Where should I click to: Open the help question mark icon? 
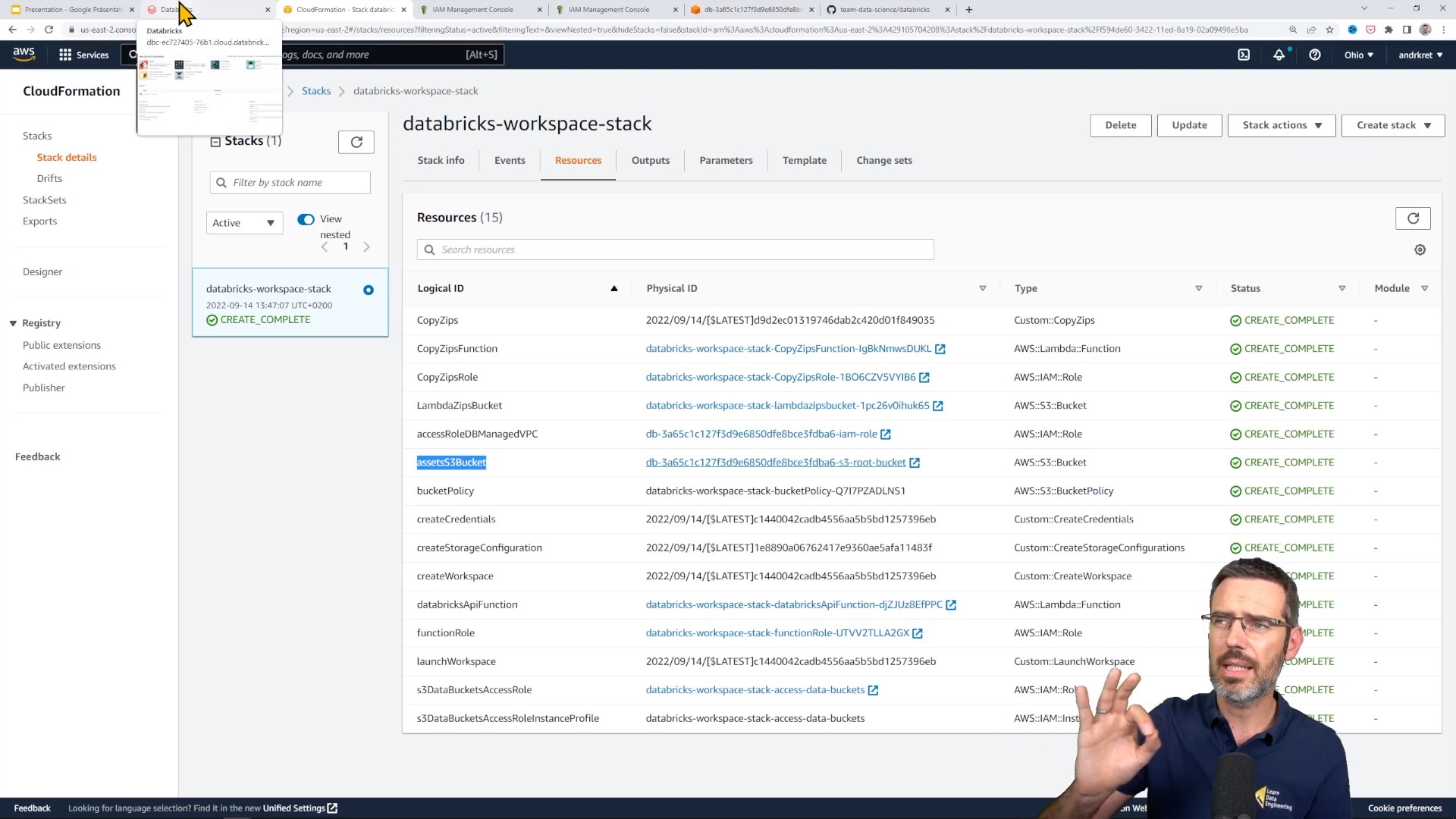coord(1315,55)
